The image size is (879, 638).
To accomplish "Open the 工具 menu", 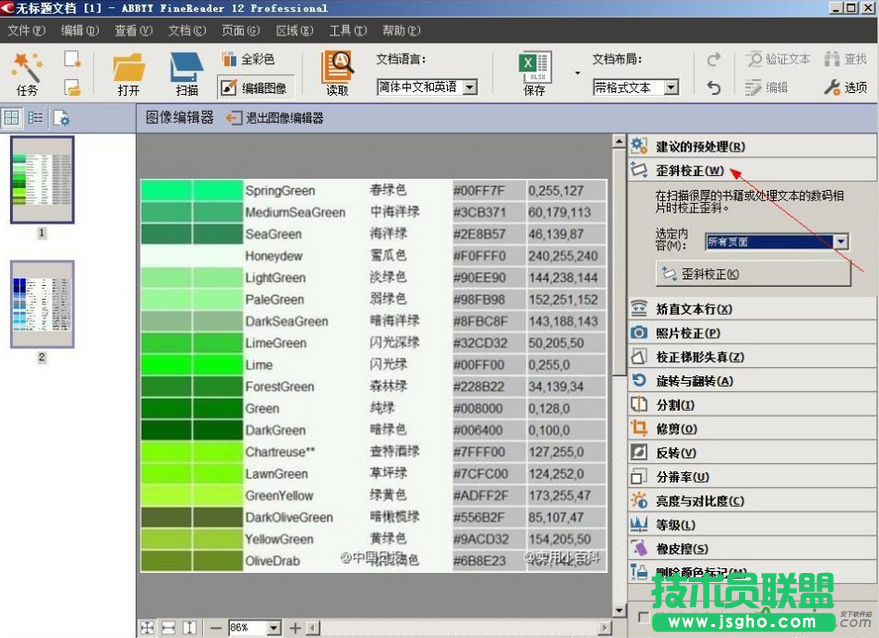I will [x=346, y=30].
